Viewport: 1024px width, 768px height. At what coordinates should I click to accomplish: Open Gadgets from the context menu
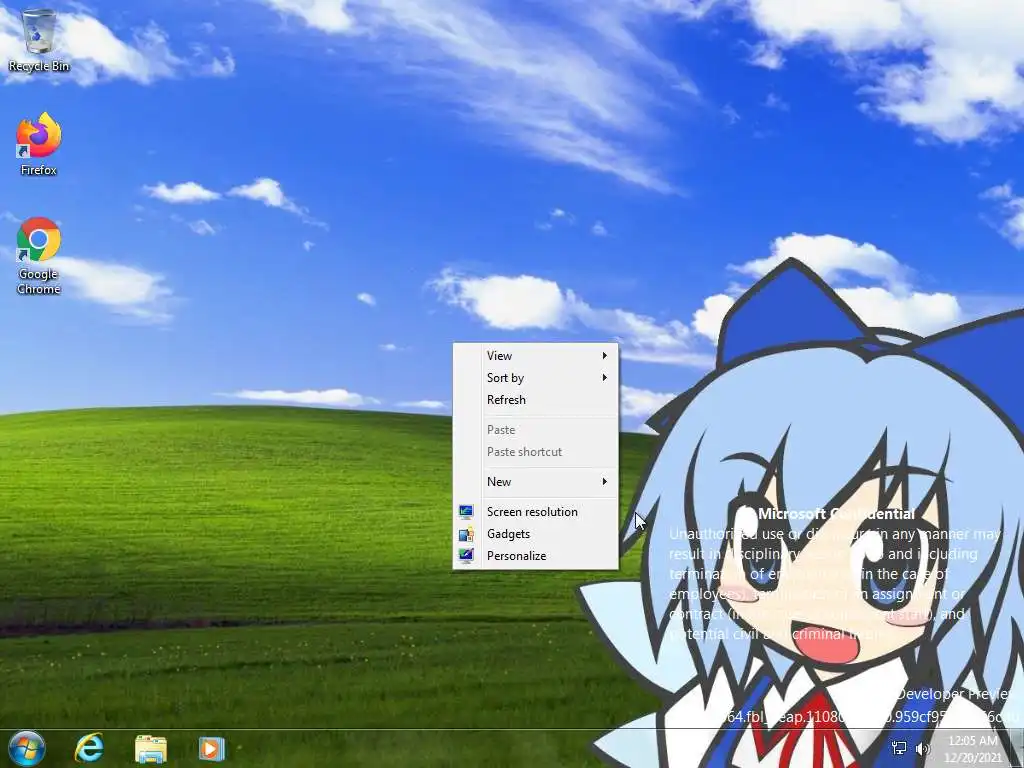pos(536,534)
